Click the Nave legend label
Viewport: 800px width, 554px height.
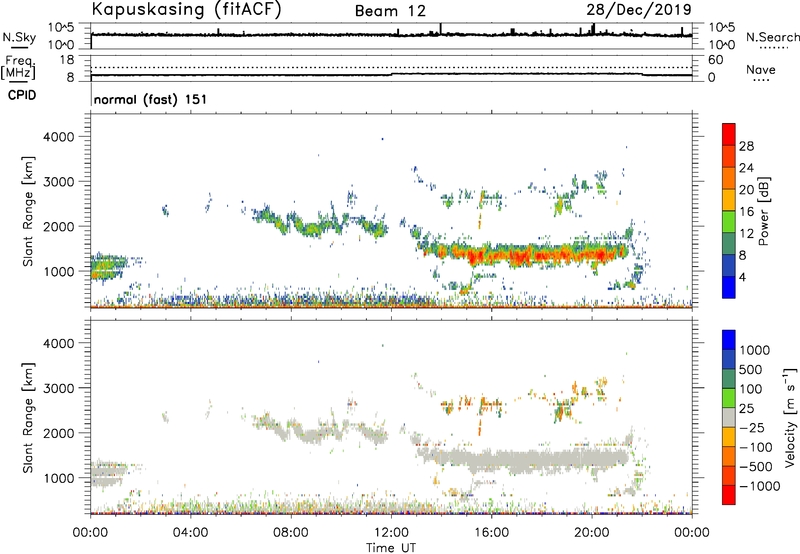click(x=761, y=70)
